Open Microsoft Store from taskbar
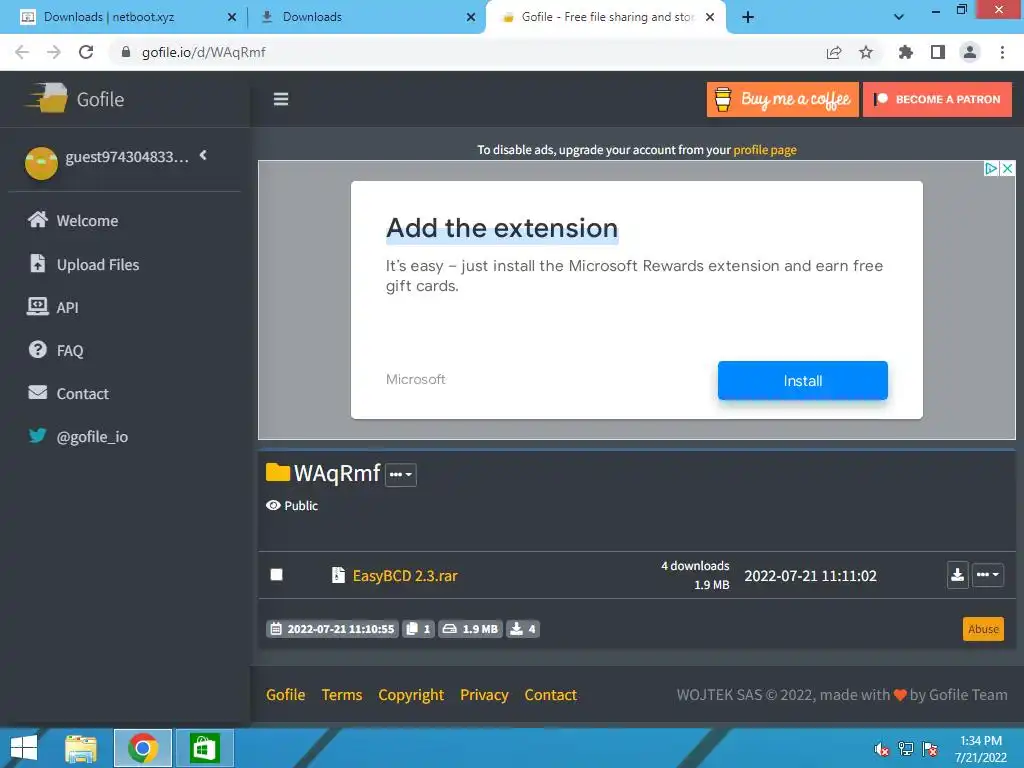The image size is (1024, 768). [204, 748]
